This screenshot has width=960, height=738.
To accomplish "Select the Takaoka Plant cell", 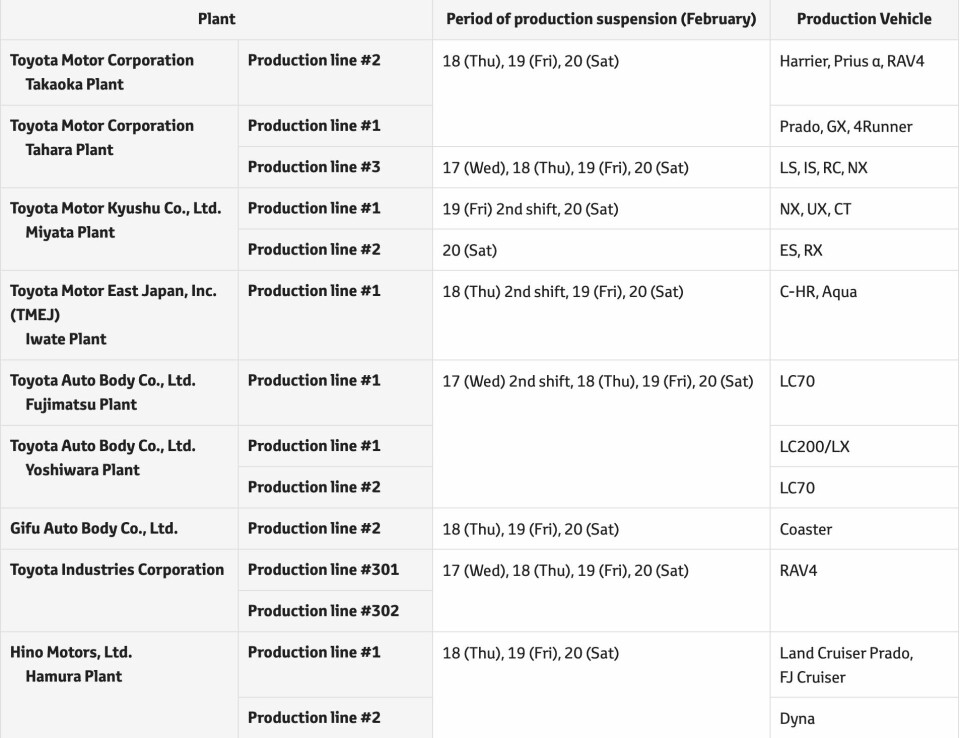I will tap(102, 72).
